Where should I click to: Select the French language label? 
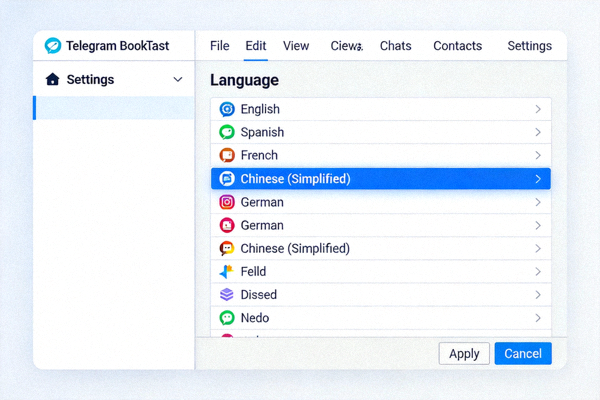[259, 155]
